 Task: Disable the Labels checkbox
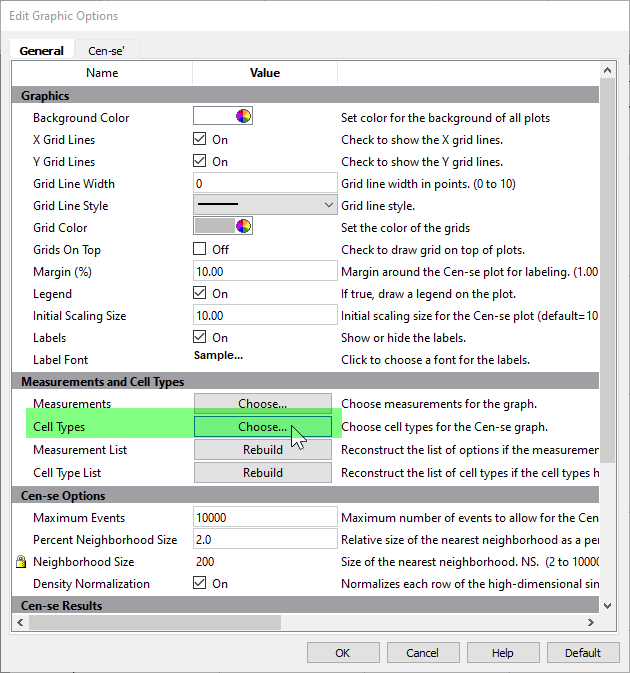[x=200, y=337]
